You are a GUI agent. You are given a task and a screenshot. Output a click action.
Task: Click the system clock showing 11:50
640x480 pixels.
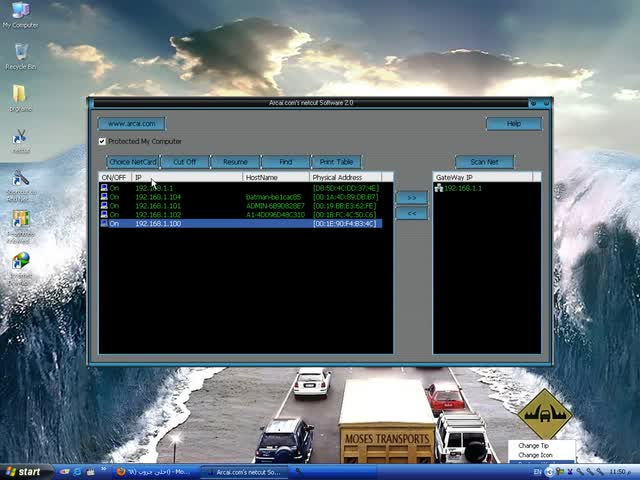pyautogui.click(x=620, y=472)
